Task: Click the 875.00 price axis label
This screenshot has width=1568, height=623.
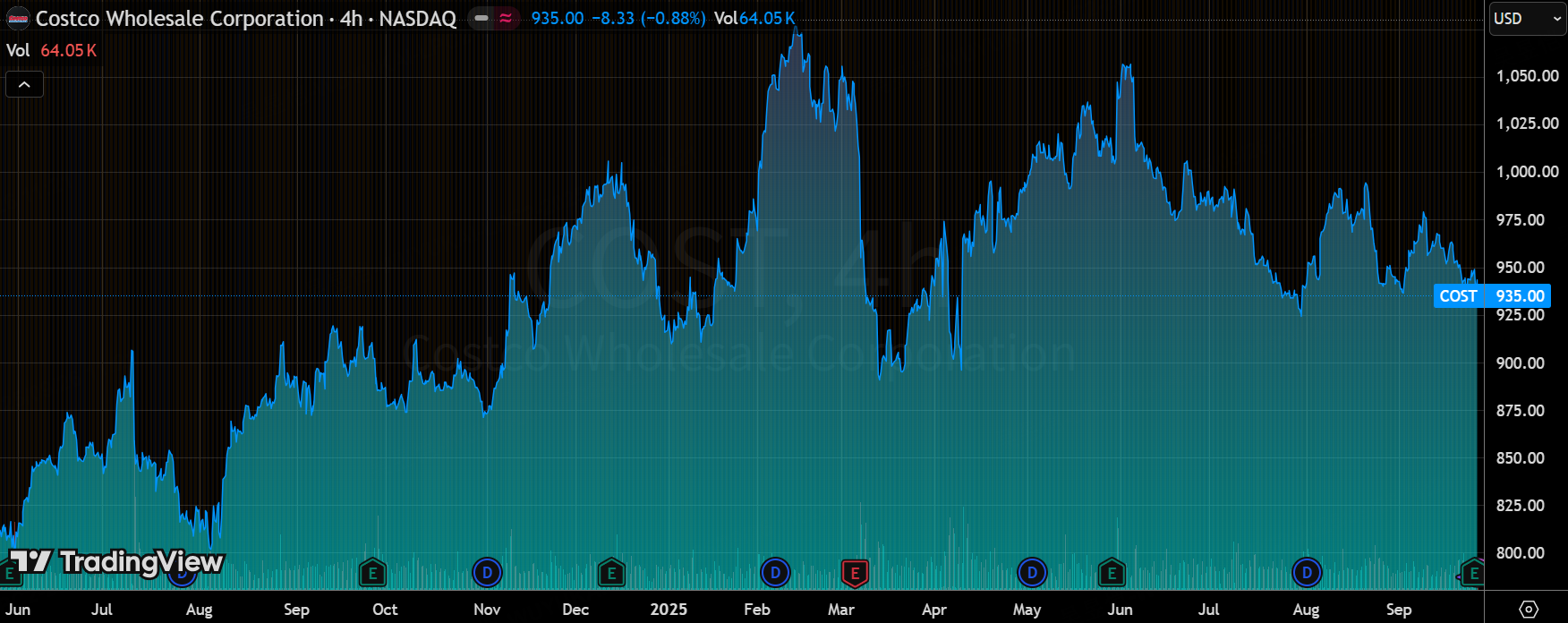Action: pos(1520,411)
